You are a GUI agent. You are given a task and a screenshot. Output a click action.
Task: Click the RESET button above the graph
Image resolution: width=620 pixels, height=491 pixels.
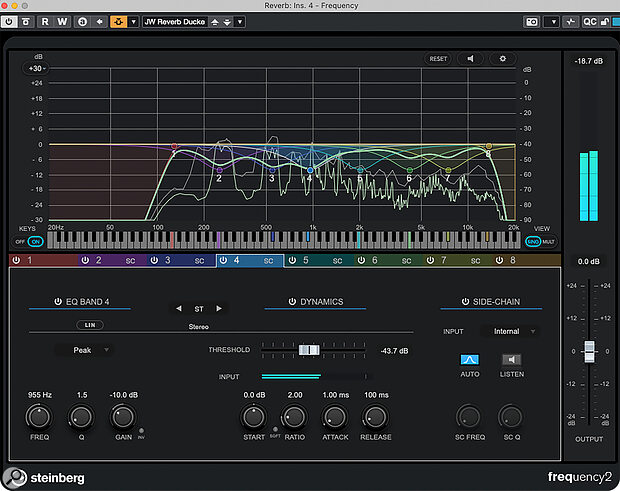(x=438, y=59)
